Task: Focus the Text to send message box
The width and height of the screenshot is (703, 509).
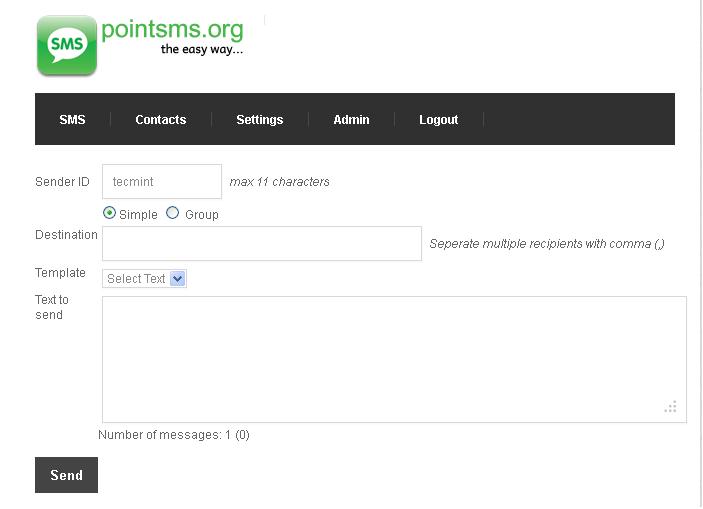Action: coord(394,359)
